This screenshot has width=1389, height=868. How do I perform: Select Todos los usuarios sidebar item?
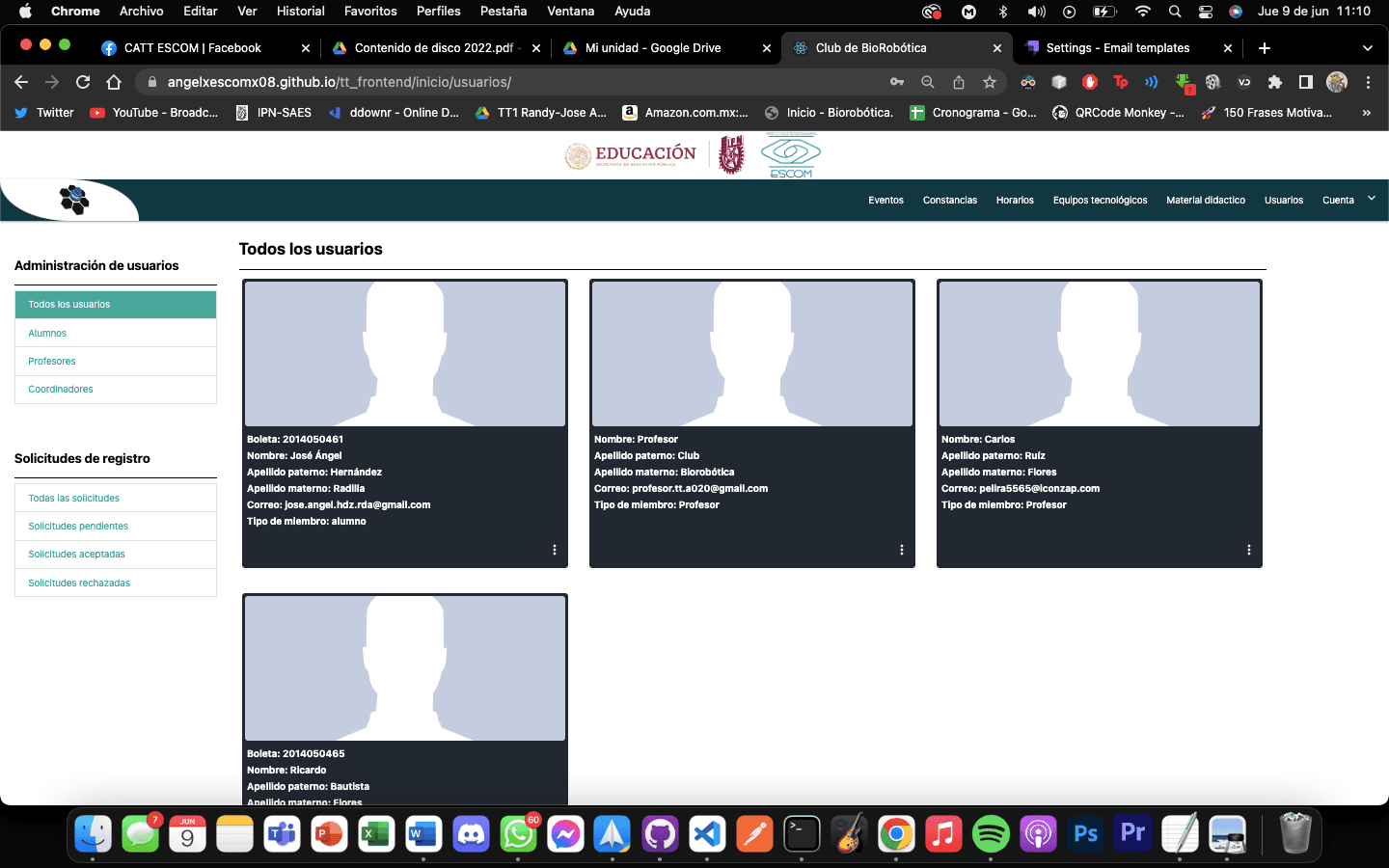[x=116, y=304]
